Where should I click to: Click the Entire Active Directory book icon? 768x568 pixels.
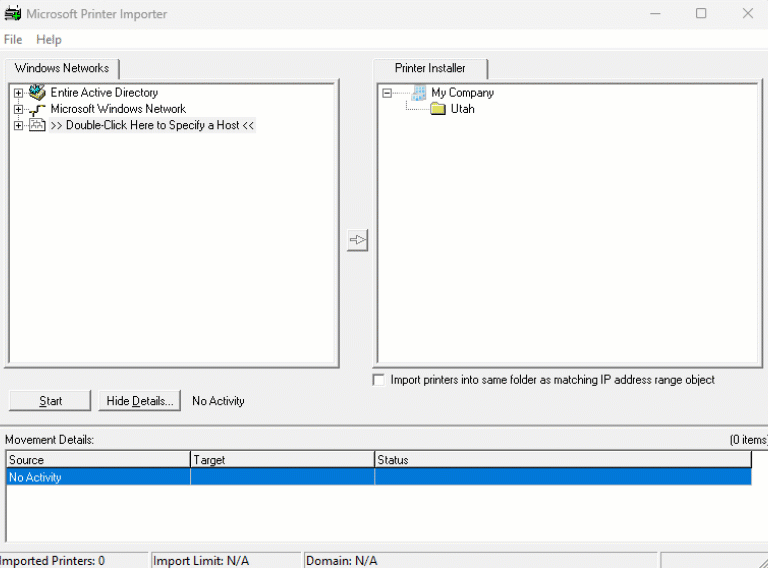point(37,92)
